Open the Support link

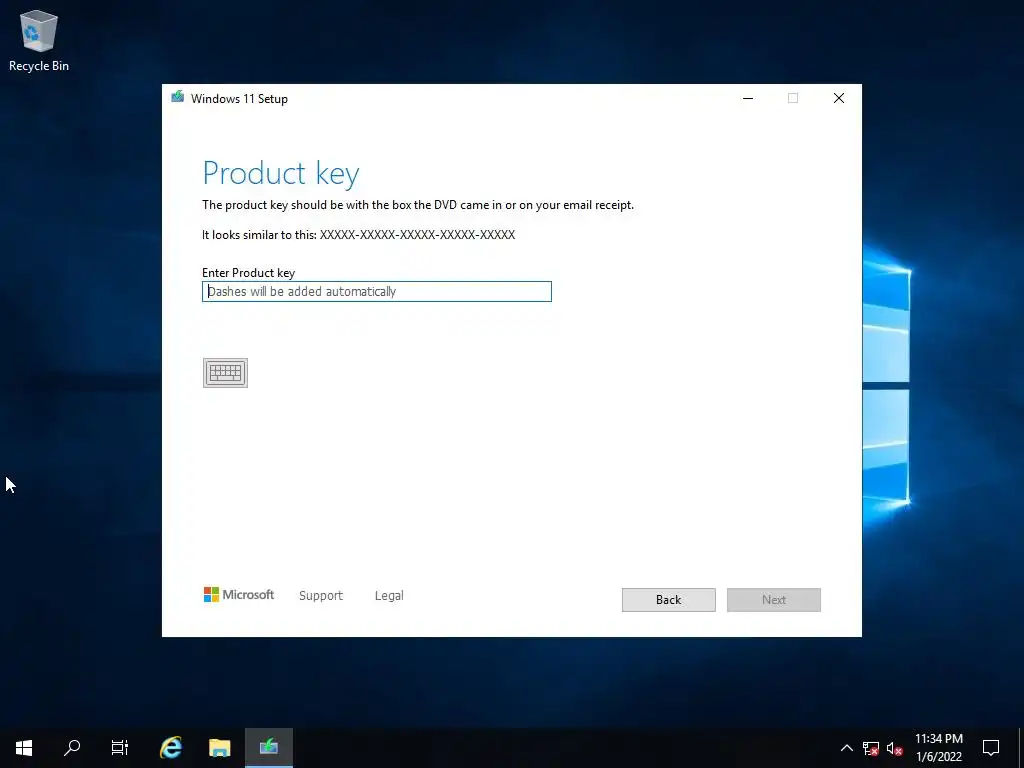(x=321, y=596)
